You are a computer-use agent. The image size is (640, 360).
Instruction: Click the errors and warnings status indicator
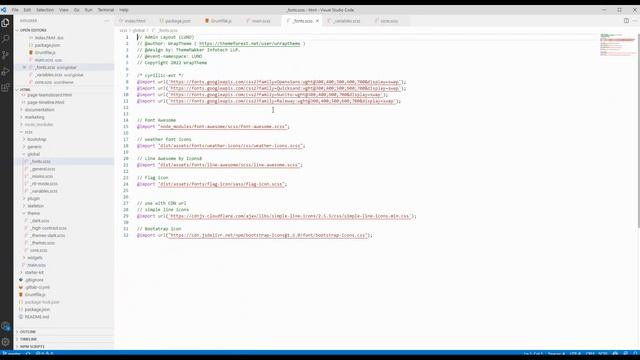pyautogui.click(x=44, y=354)
